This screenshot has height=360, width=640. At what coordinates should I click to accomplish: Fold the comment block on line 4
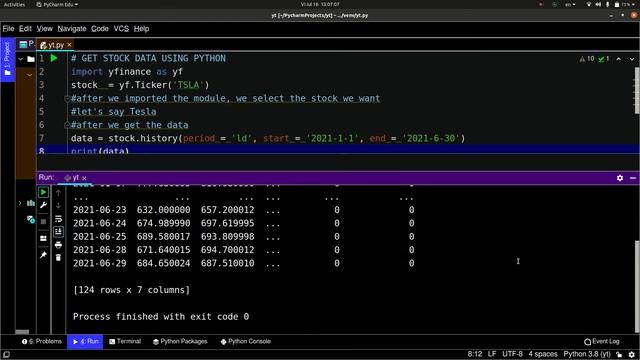67,98
